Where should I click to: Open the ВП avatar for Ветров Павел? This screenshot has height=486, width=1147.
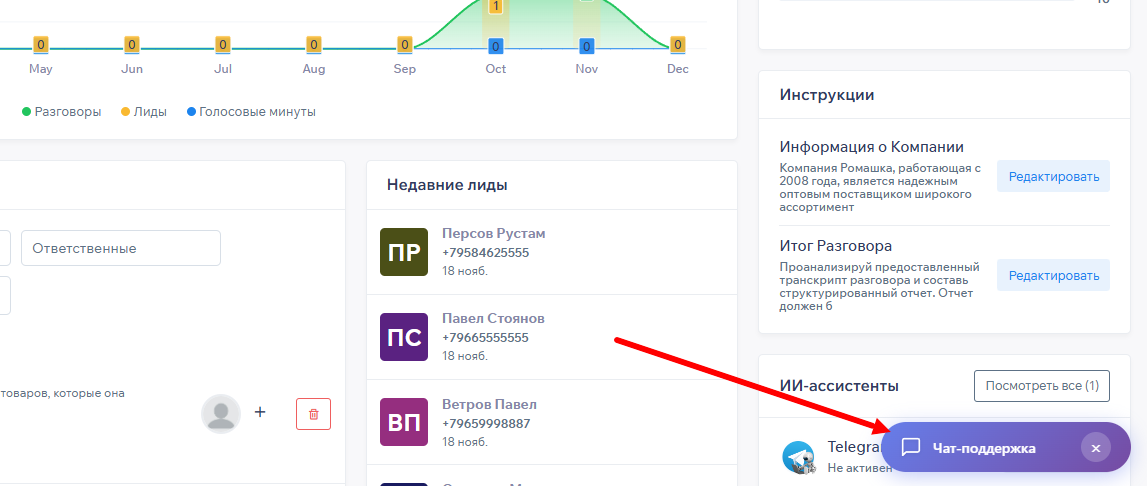(x=404, y=422)
